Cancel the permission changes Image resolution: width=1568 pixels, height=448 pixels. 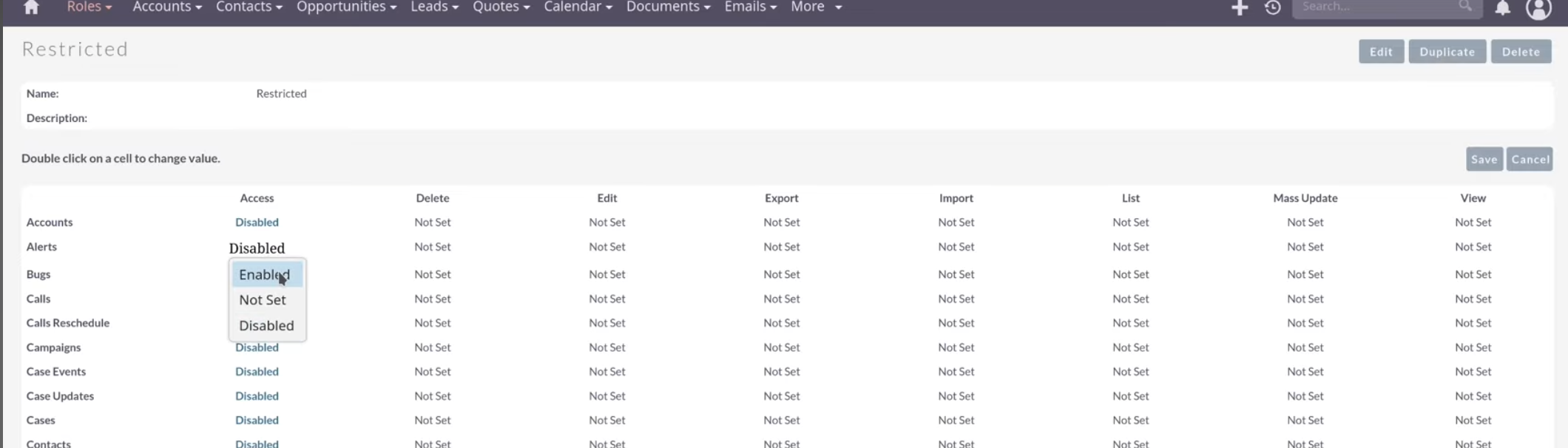[1530, 159]
